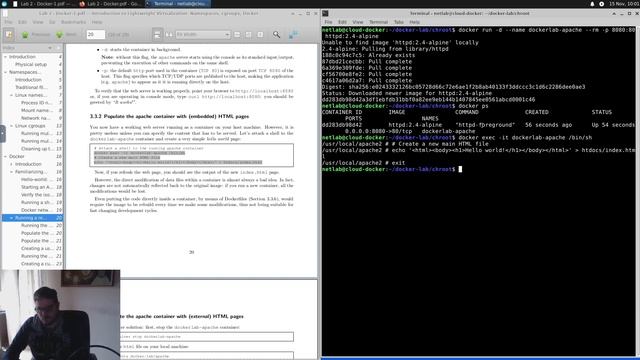The height and width of the screenshot is (360, 640).
Task: Click the page number field showing 20
Action: [96, 35]
